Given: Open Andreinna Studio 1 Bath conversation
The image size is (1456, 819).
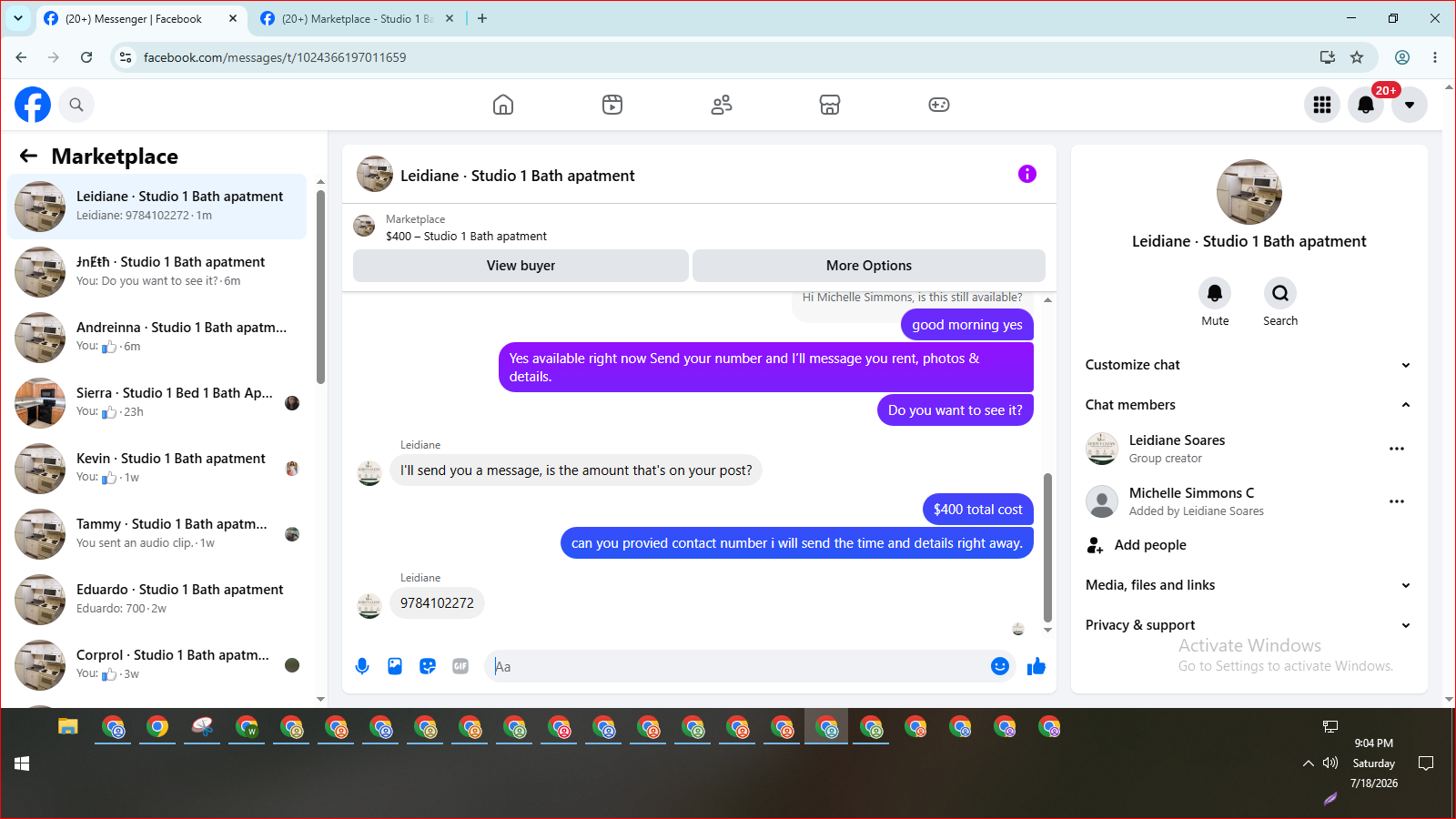Looking at the screenshot, I should 157,338.
